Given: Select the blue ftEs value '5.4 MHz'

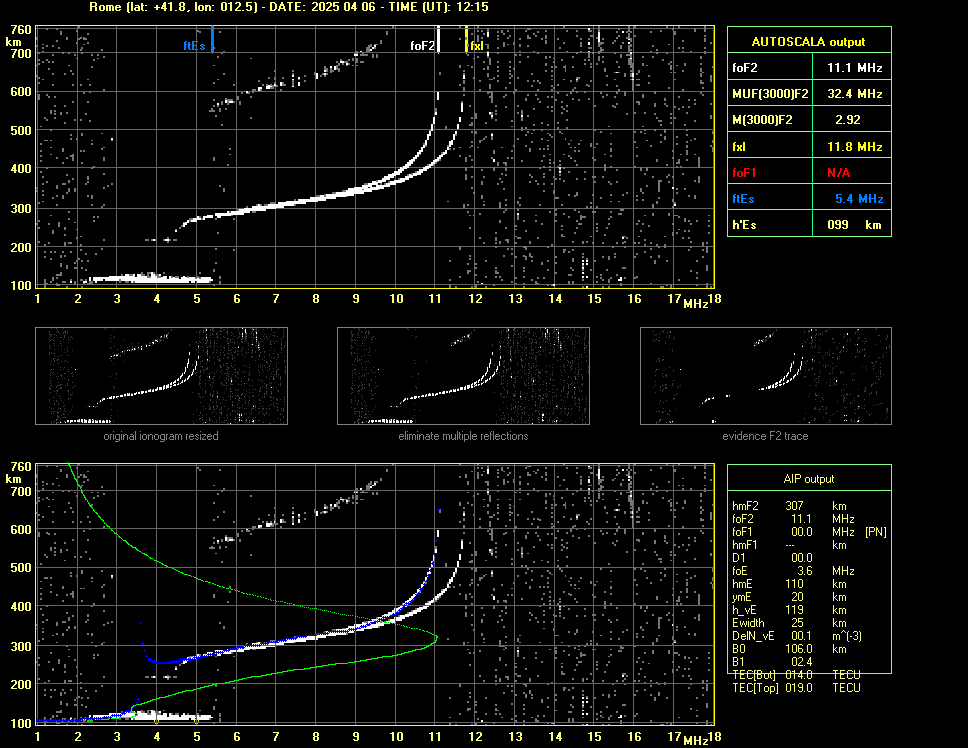Looking at the screenshot, I should click(x=859, y=199).
